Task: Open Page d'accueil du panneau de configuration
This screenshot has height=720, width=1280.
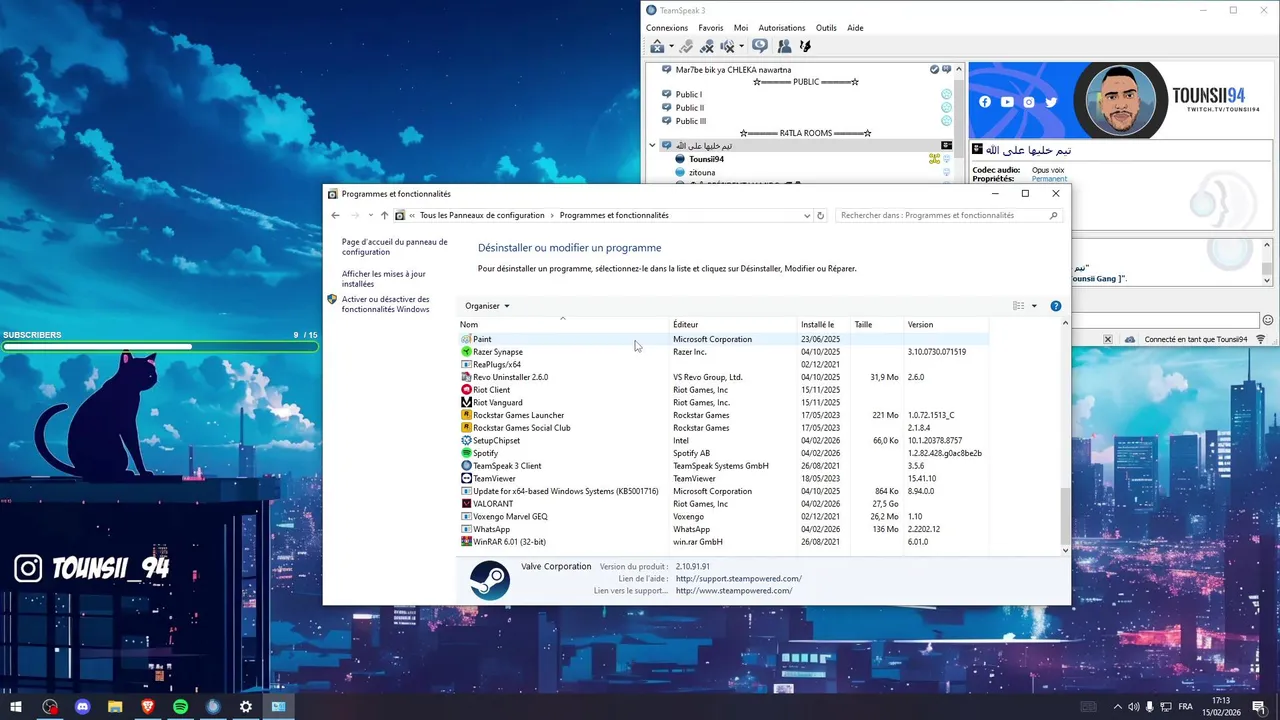Action: [395, 247]
